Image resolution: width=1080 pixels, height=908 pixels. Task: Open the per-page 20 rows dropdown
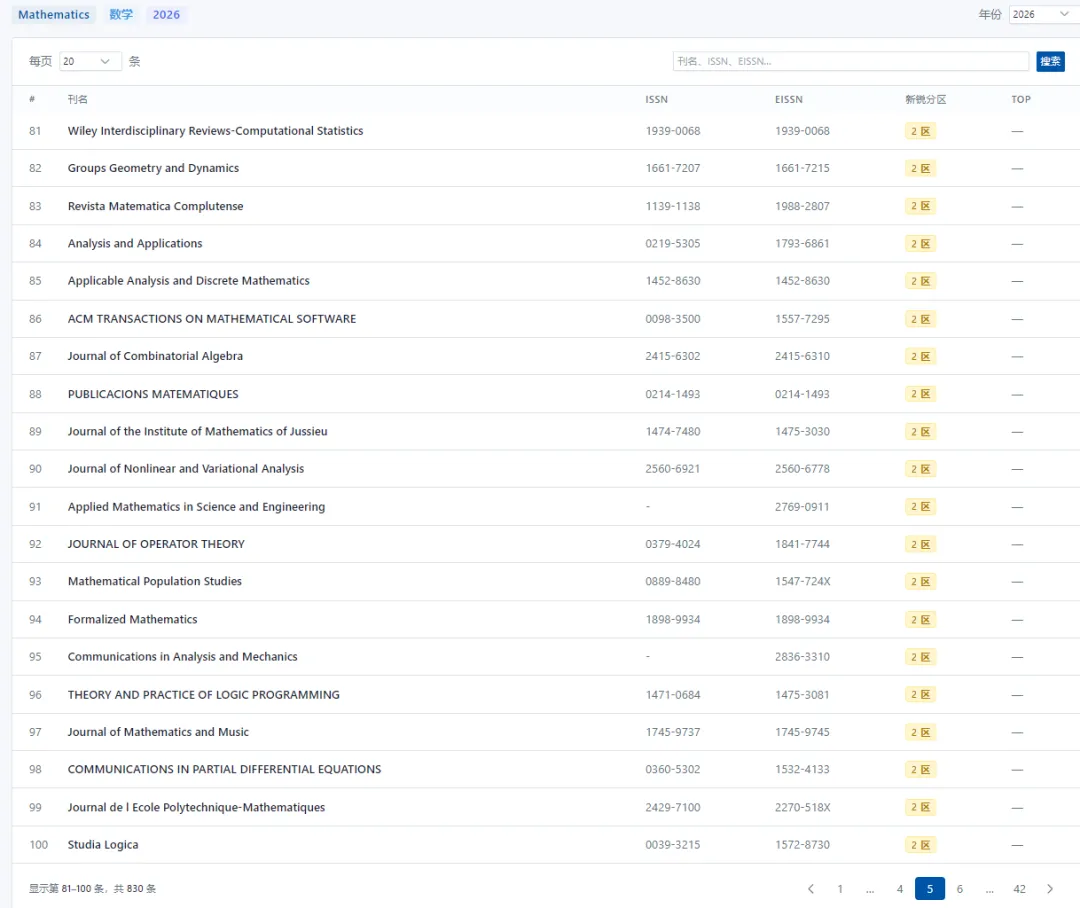90,61
